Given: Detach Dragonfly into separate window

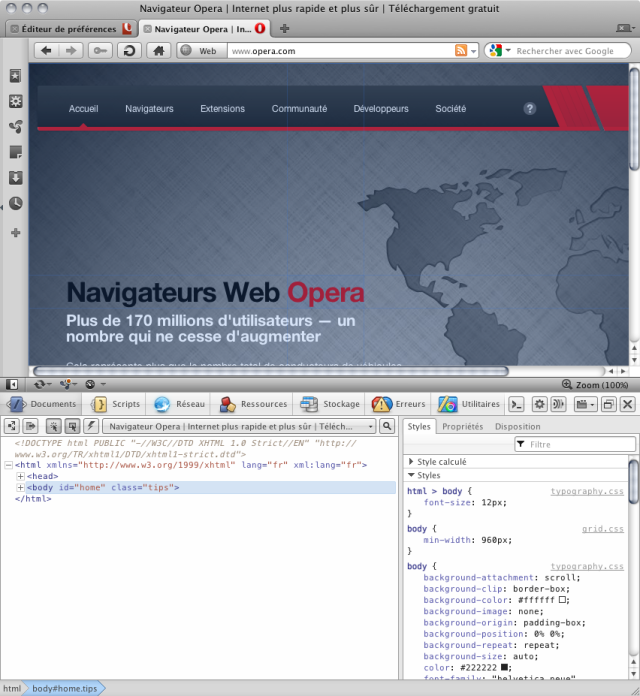Looking at the screenshot, I should [608, 404].
